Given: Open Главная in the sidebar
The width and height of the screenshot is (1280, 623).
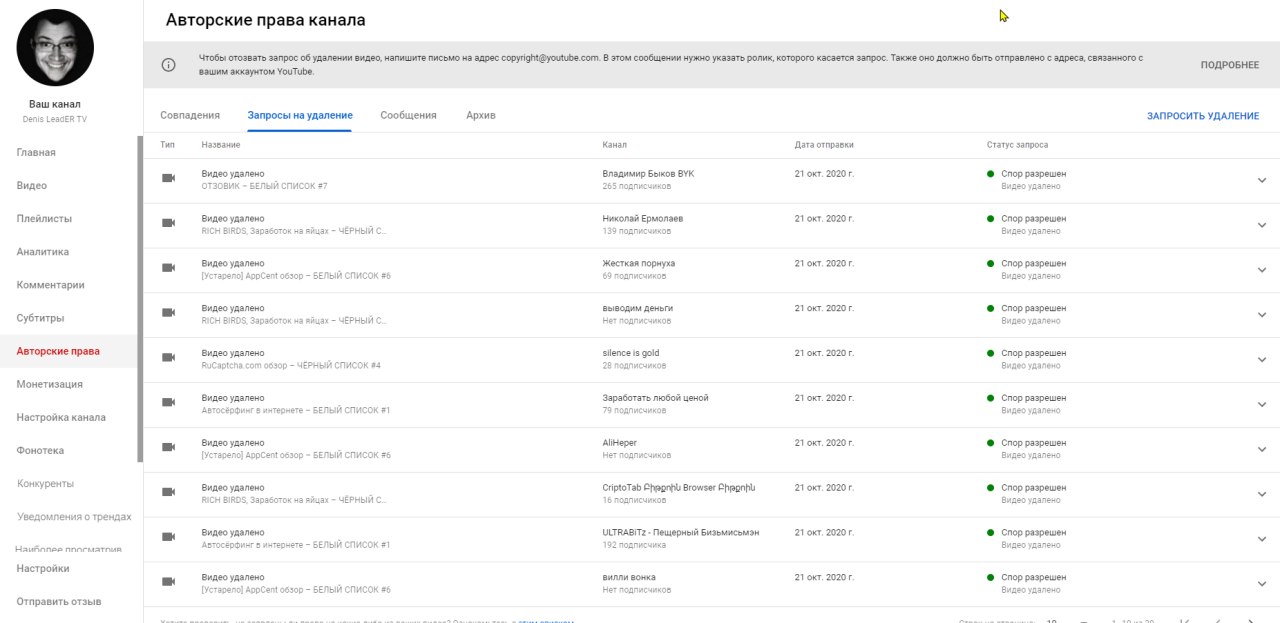Looking at the screenshot, I should click(x=36, y=152).
